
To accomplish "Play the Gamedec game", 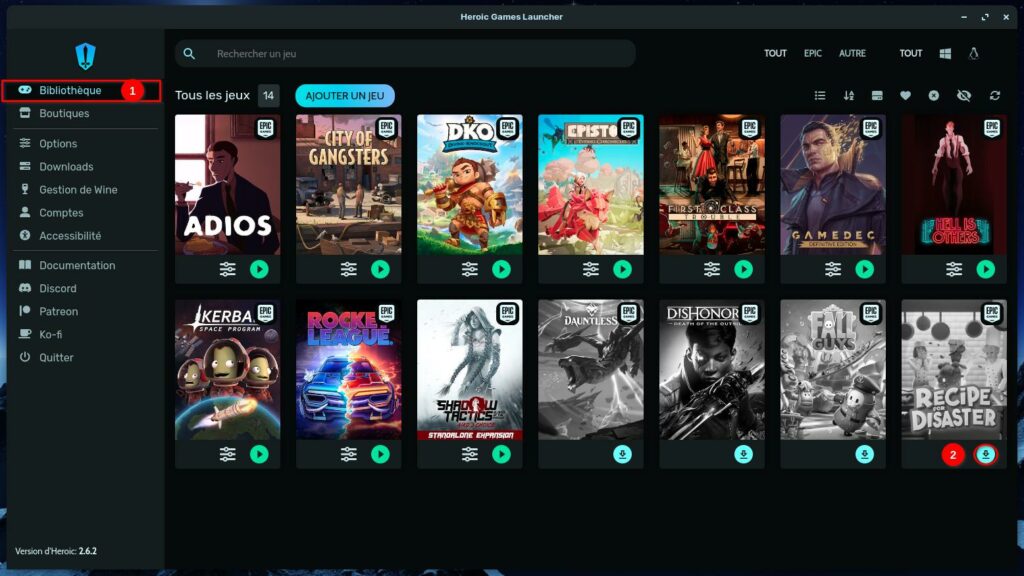I will point(865,269).
